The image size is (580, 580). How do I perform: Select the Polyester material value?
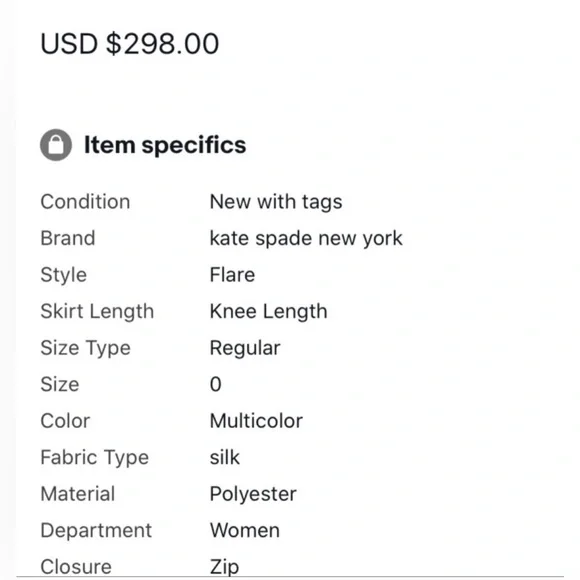253,494
